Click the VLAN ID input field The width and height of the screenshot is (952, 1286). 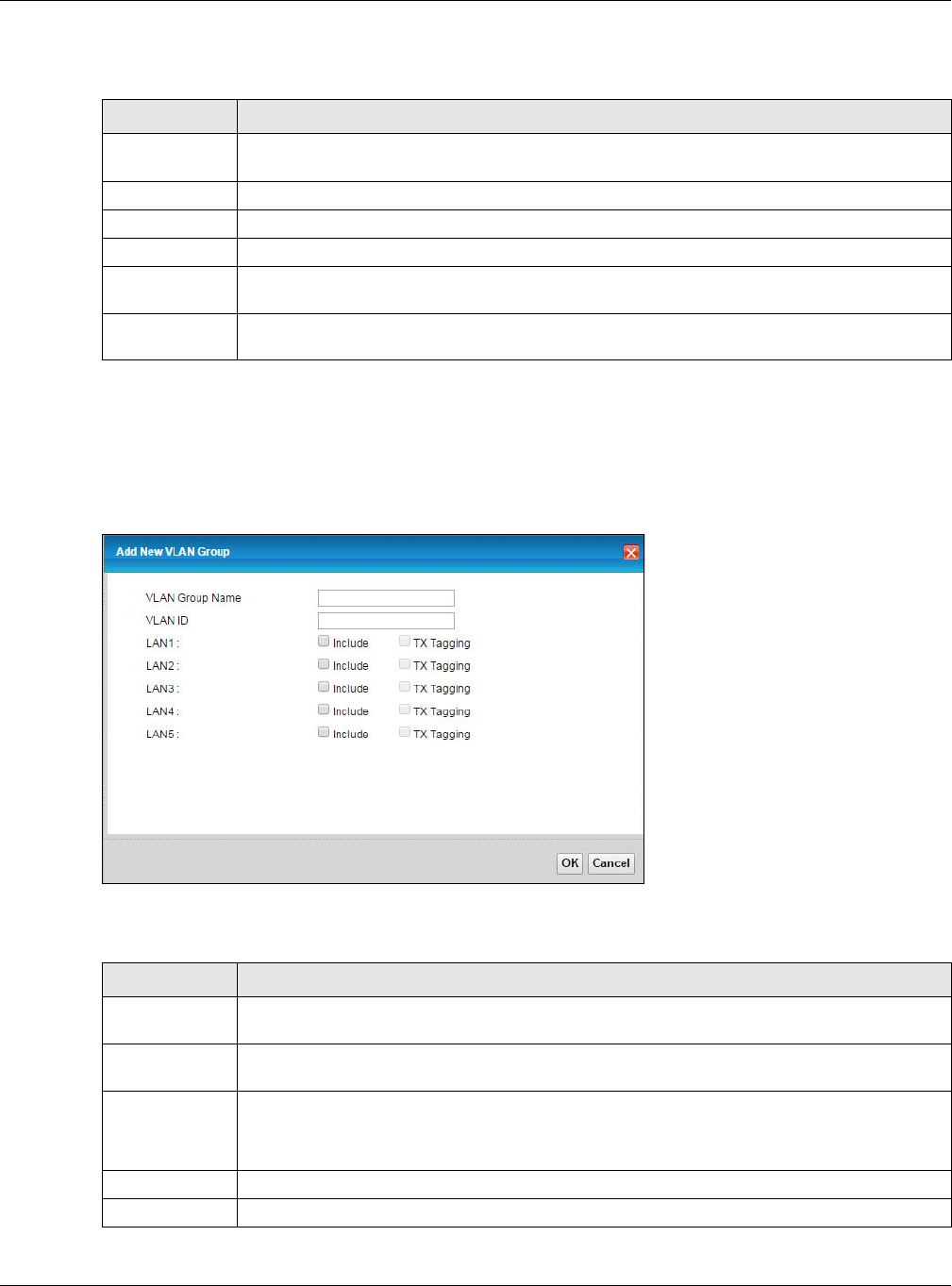(386, 621)
